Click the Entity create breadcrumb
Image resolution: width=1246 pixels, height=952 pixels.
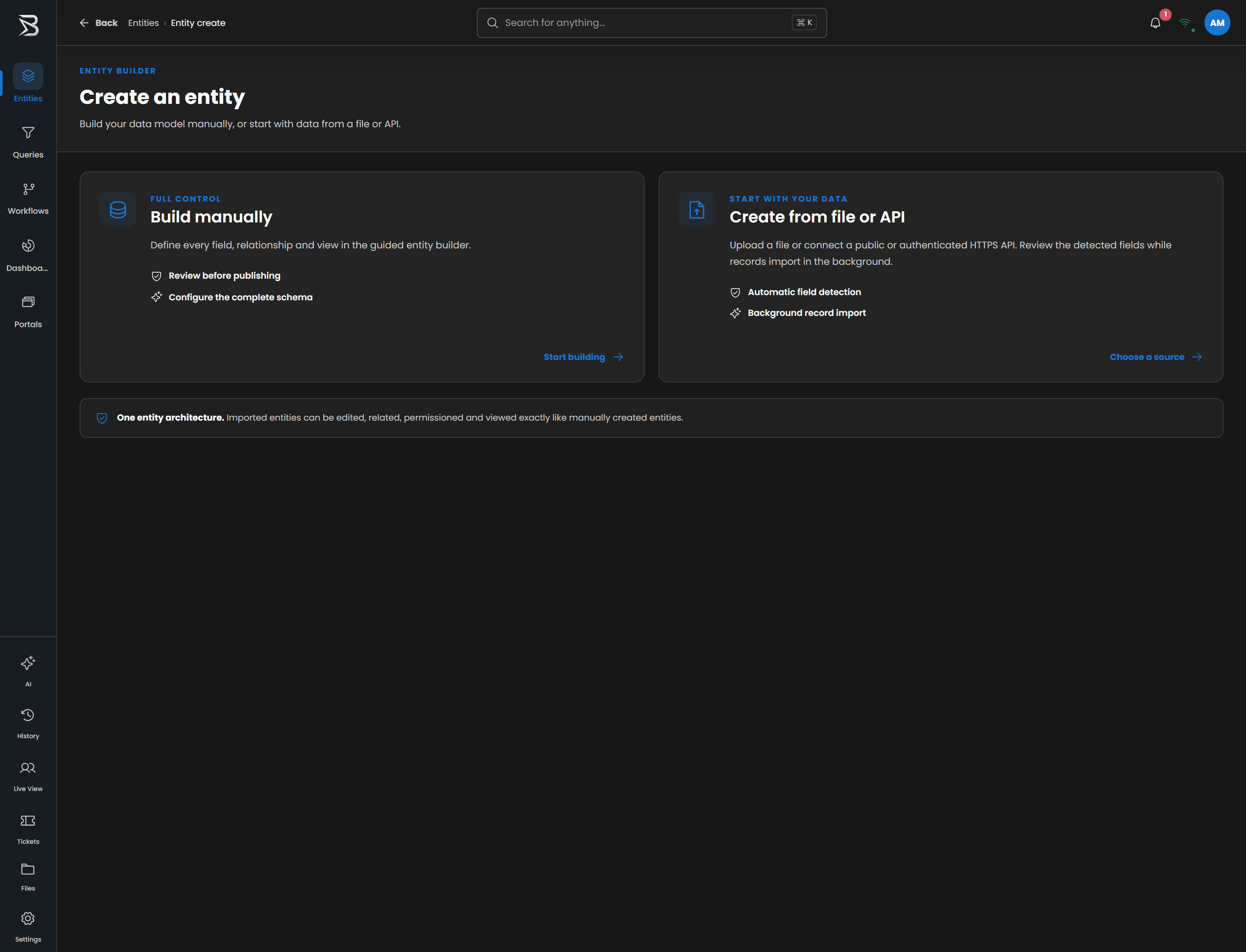coord(198,23)
